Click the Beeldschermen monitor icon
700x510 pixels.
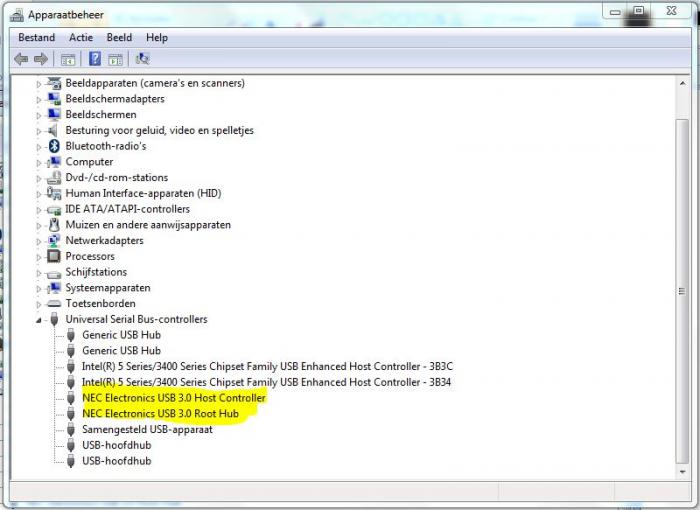point(54,114)
